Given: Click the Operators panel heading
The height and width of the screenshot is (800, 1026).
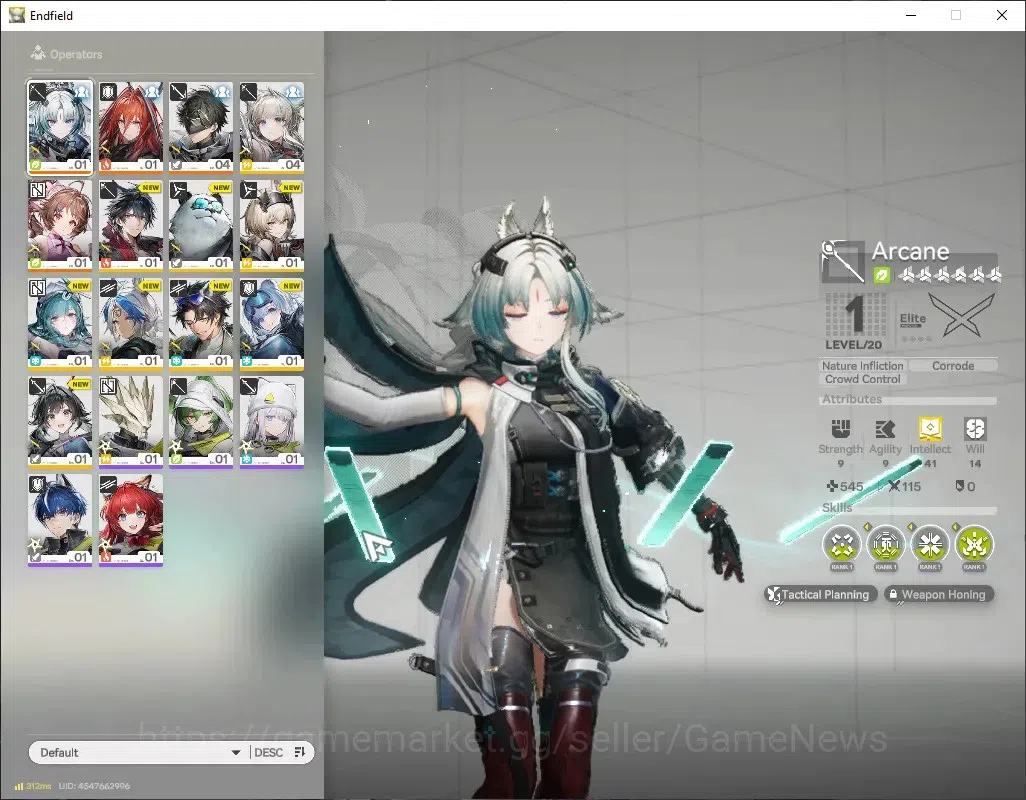Looking at the screenshot, I should tap(76, 54).
